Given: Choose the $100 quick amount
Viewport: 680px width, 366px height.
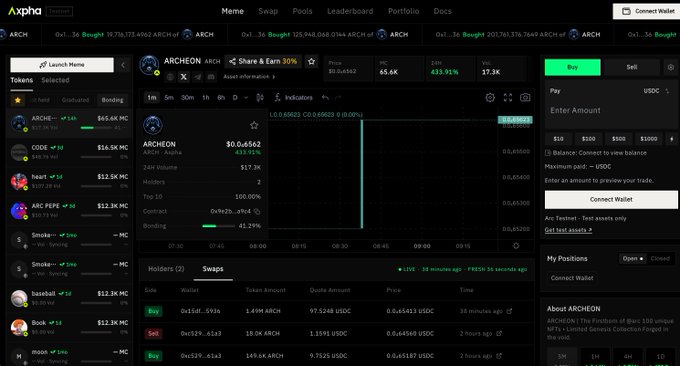Looking at the screenshot, I should 588,139.
